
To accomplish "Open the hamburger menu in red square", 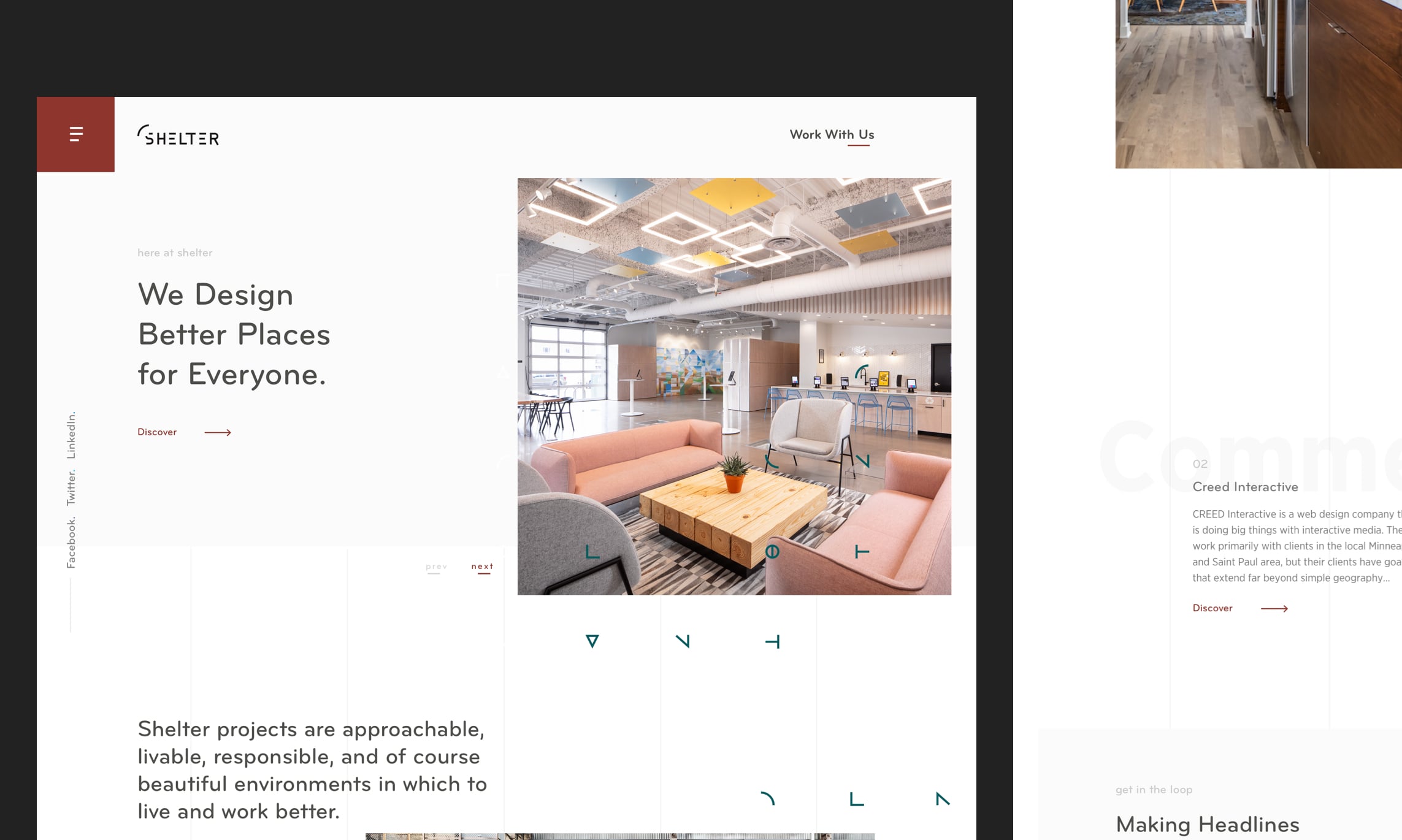I will click(x=75, y=134).
